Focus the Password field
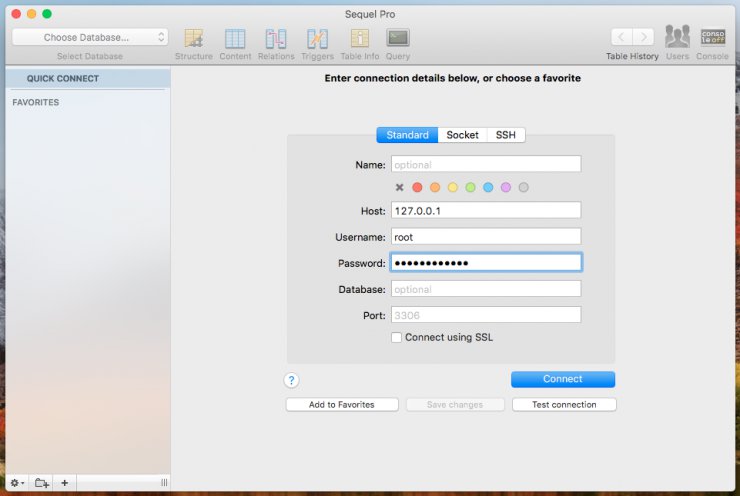Viewport: 740px width, 496px height. click(486, 262)
